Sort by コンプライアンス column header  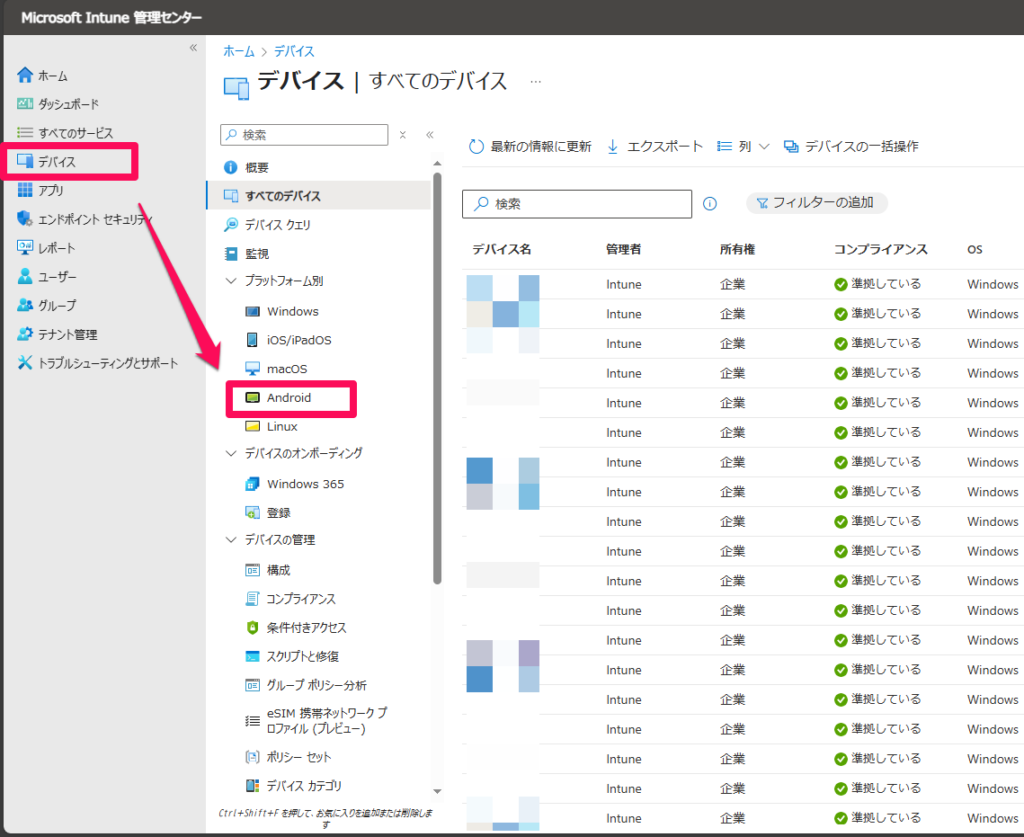[880, 249]
